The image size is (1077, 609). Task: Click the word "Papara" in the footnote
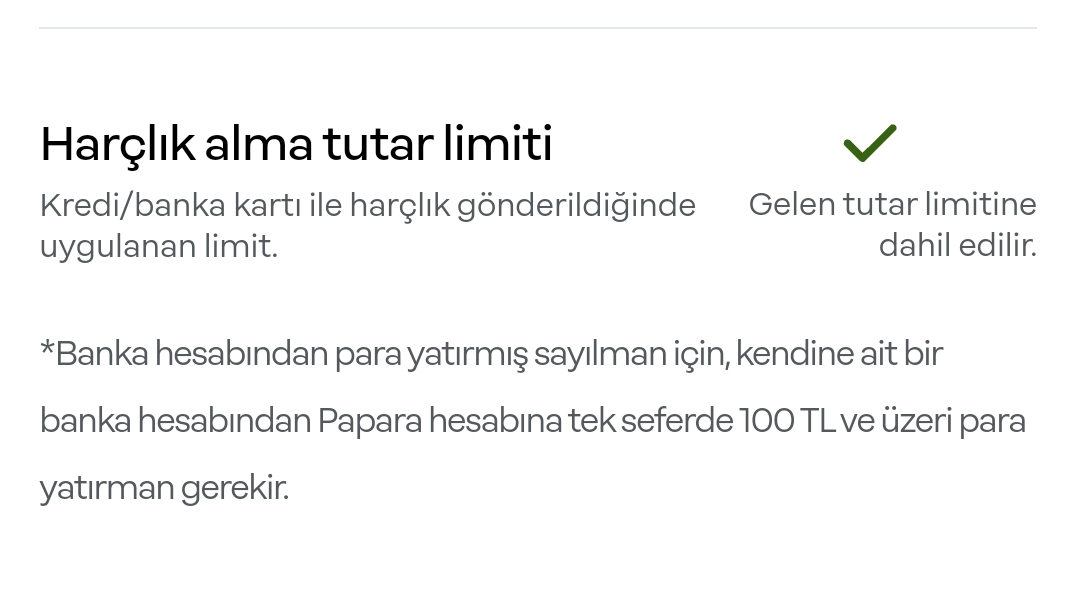pos(370,421)
